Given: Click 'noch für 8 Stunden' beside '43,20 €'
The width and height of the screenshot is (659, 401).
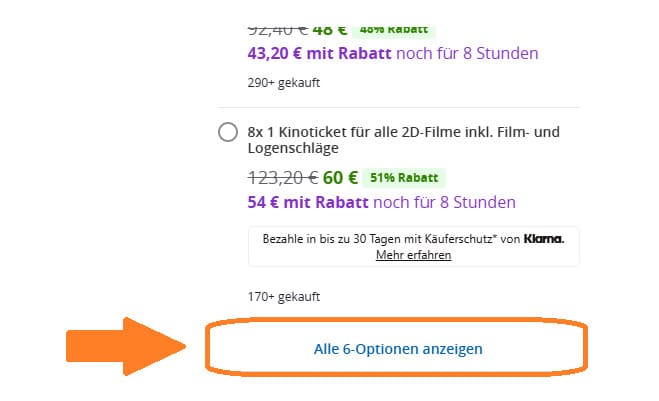Looking at the screenshot, I should tap(467, 53).
